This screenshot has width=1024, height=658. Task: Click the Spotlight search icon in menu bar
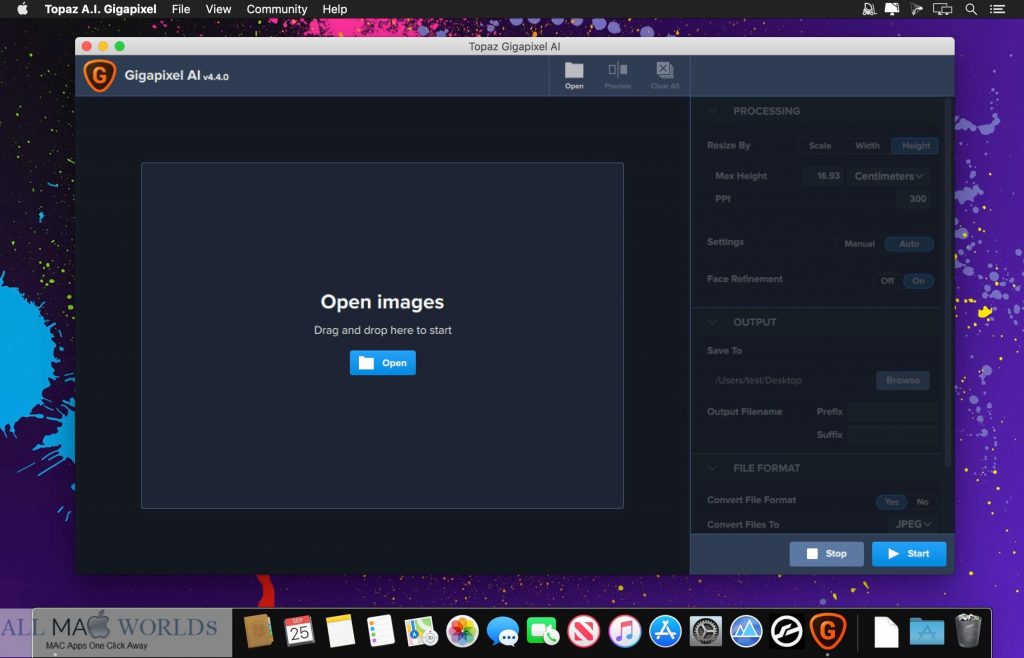point(971,9)
